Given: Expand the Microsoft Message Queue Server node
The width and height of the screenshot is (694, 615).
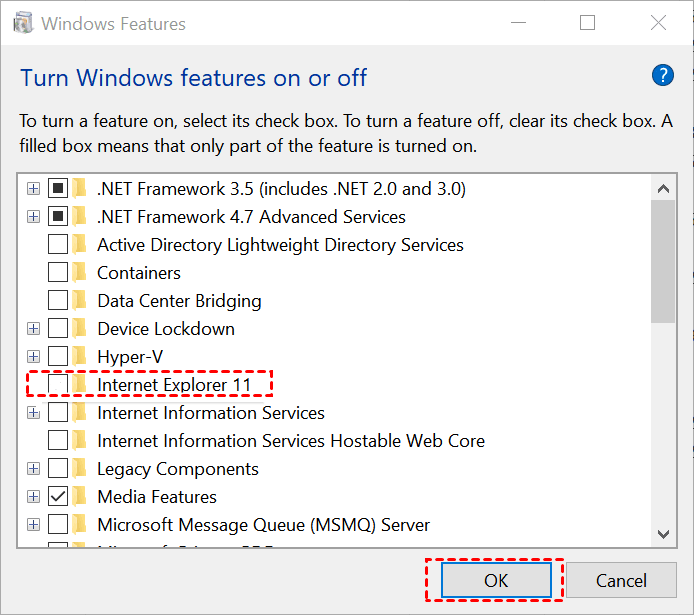Looking at the screenshot, I should coord(33,525).
